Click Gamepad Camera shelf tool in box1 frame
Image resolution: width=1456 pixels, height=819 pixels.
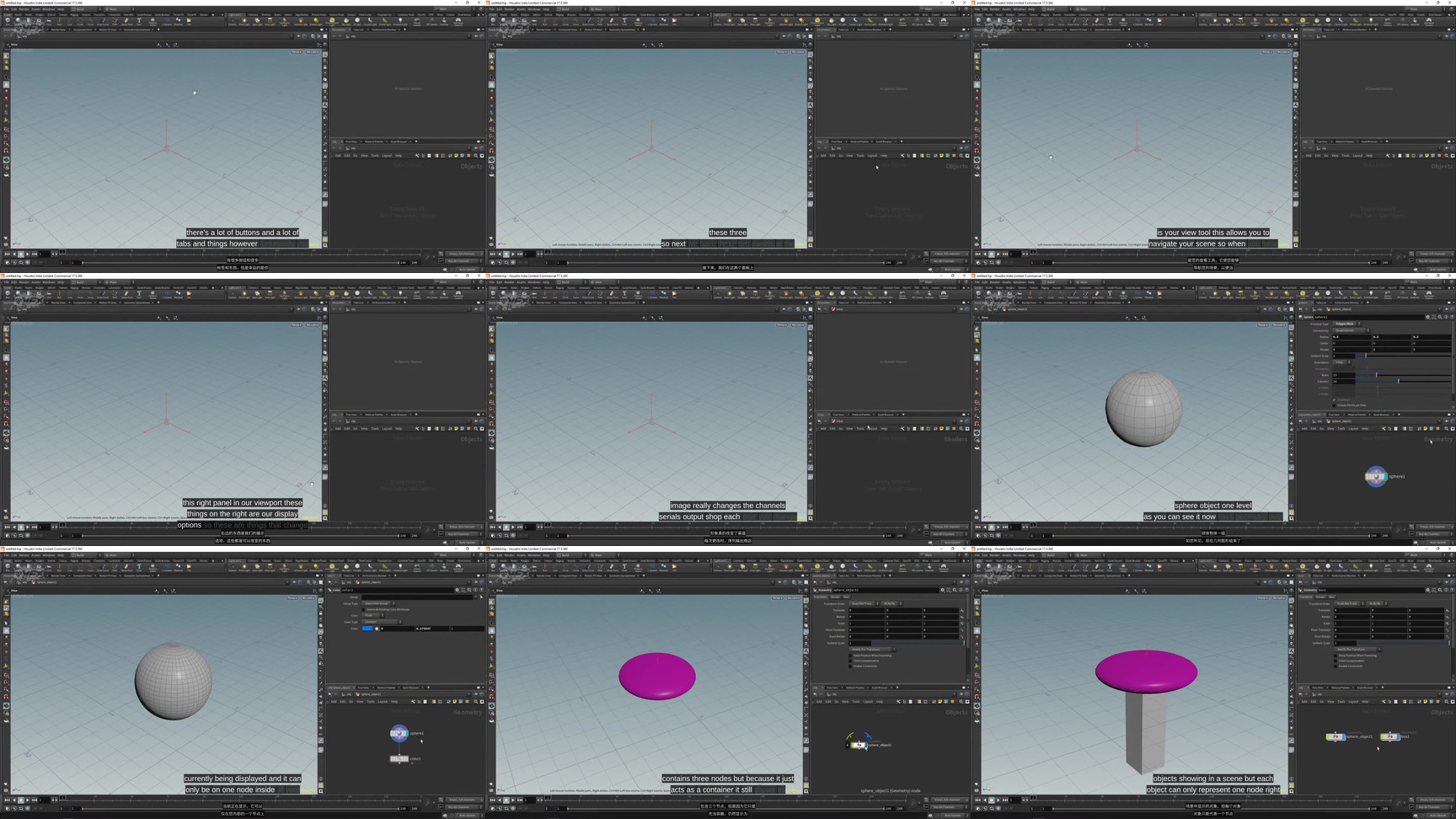(x=1429, y=567)
